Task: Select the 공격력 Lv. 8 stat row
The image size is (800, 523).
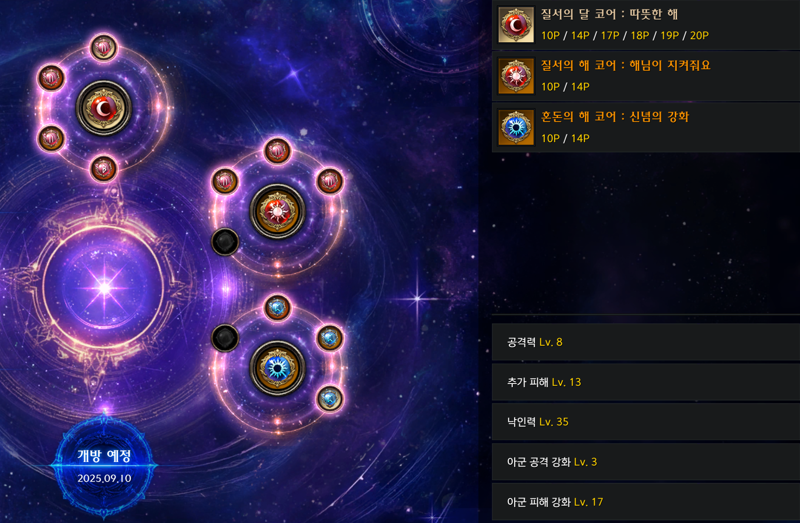Action: (645, 342)
